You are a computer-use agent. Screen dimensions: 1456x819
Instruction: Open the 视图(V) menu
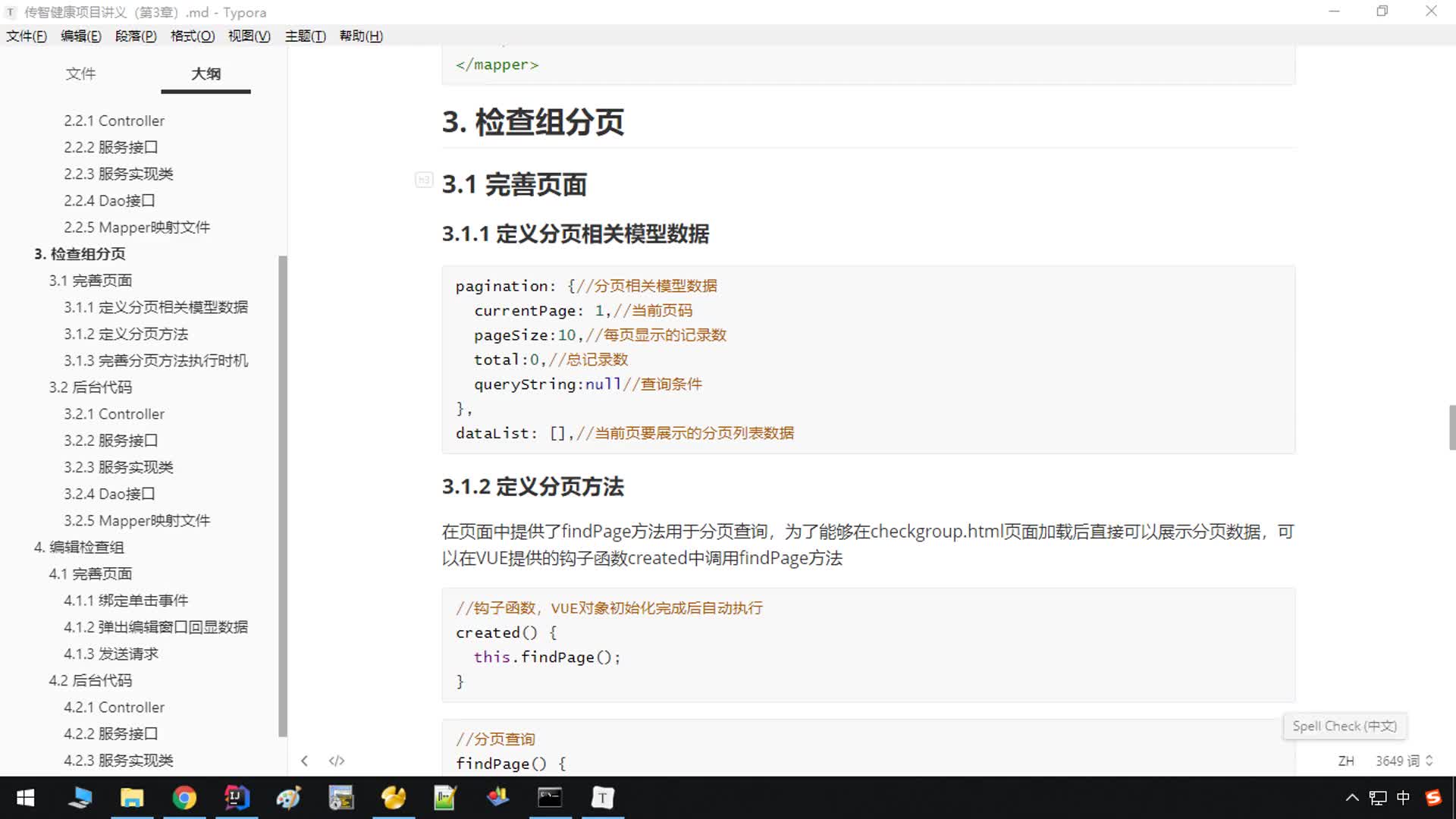[249, 36]
